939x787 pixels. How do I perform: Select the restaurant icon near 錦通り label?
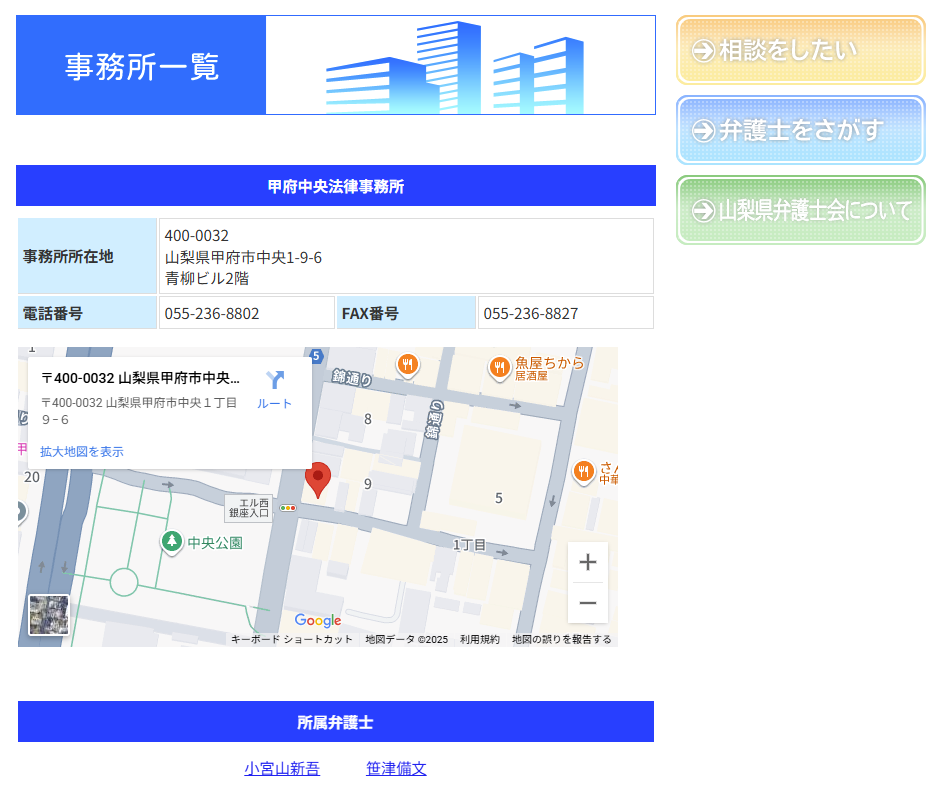coord(407,365)
